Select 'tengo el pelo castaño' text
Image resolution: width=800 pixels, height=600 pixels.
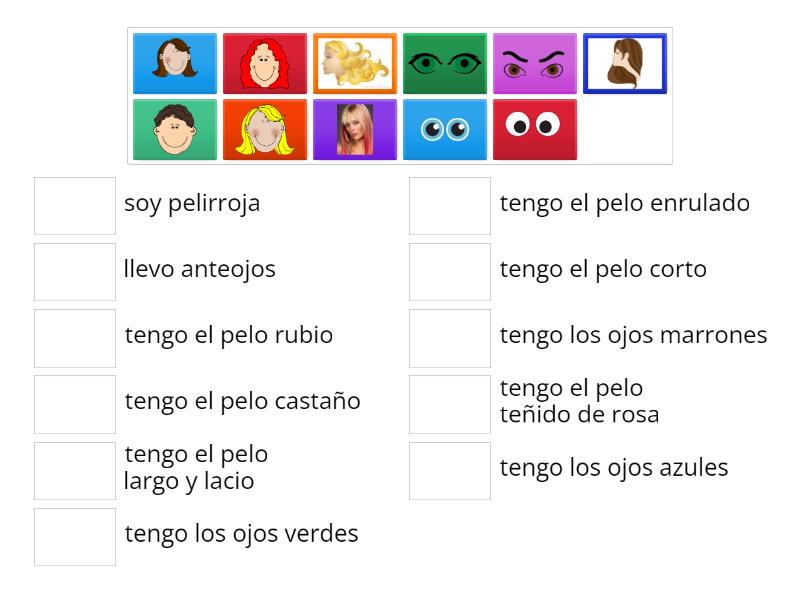click(x=242, y=401)
